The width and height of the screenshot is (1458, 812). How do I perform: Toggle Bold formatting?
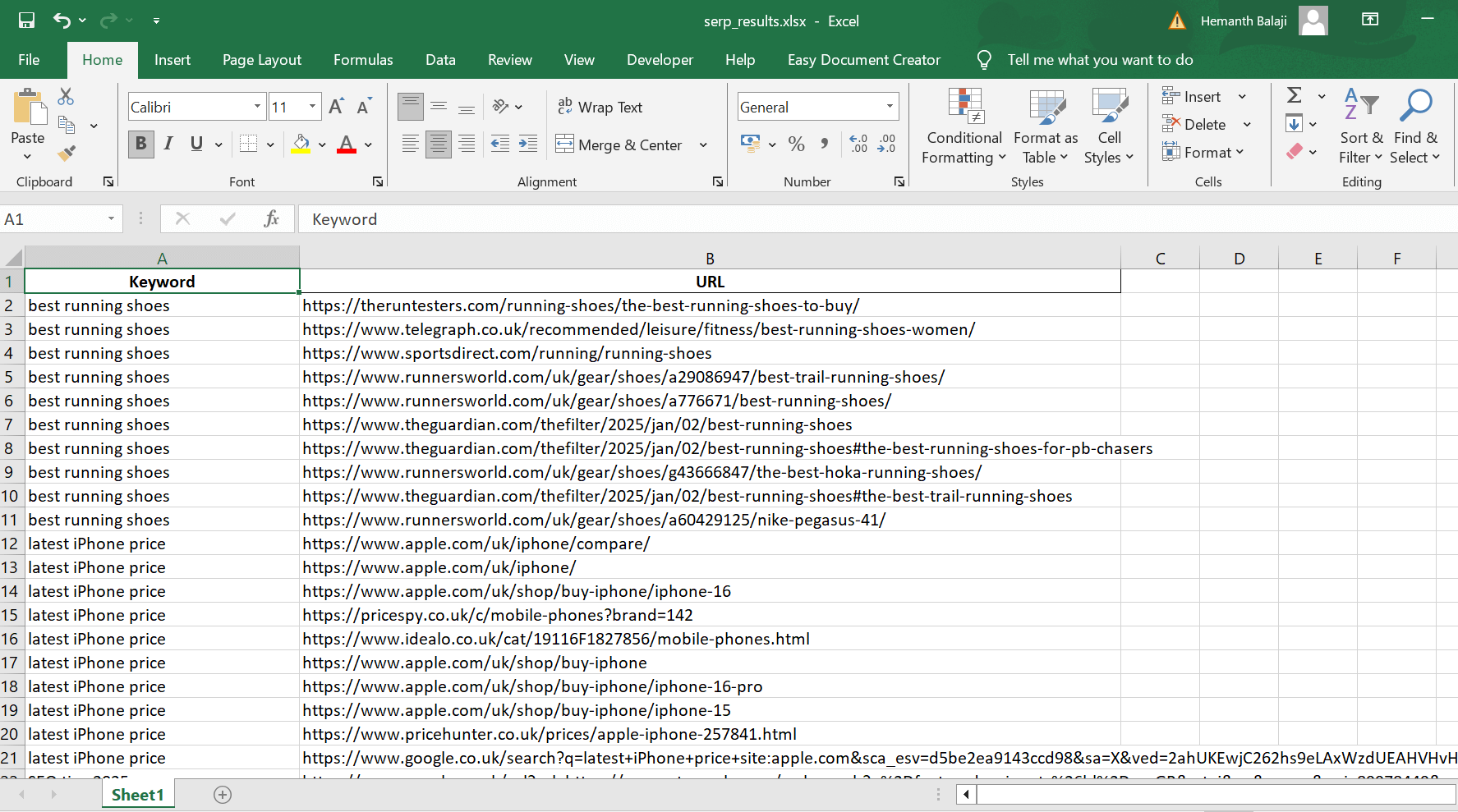(x=140, y=145)
